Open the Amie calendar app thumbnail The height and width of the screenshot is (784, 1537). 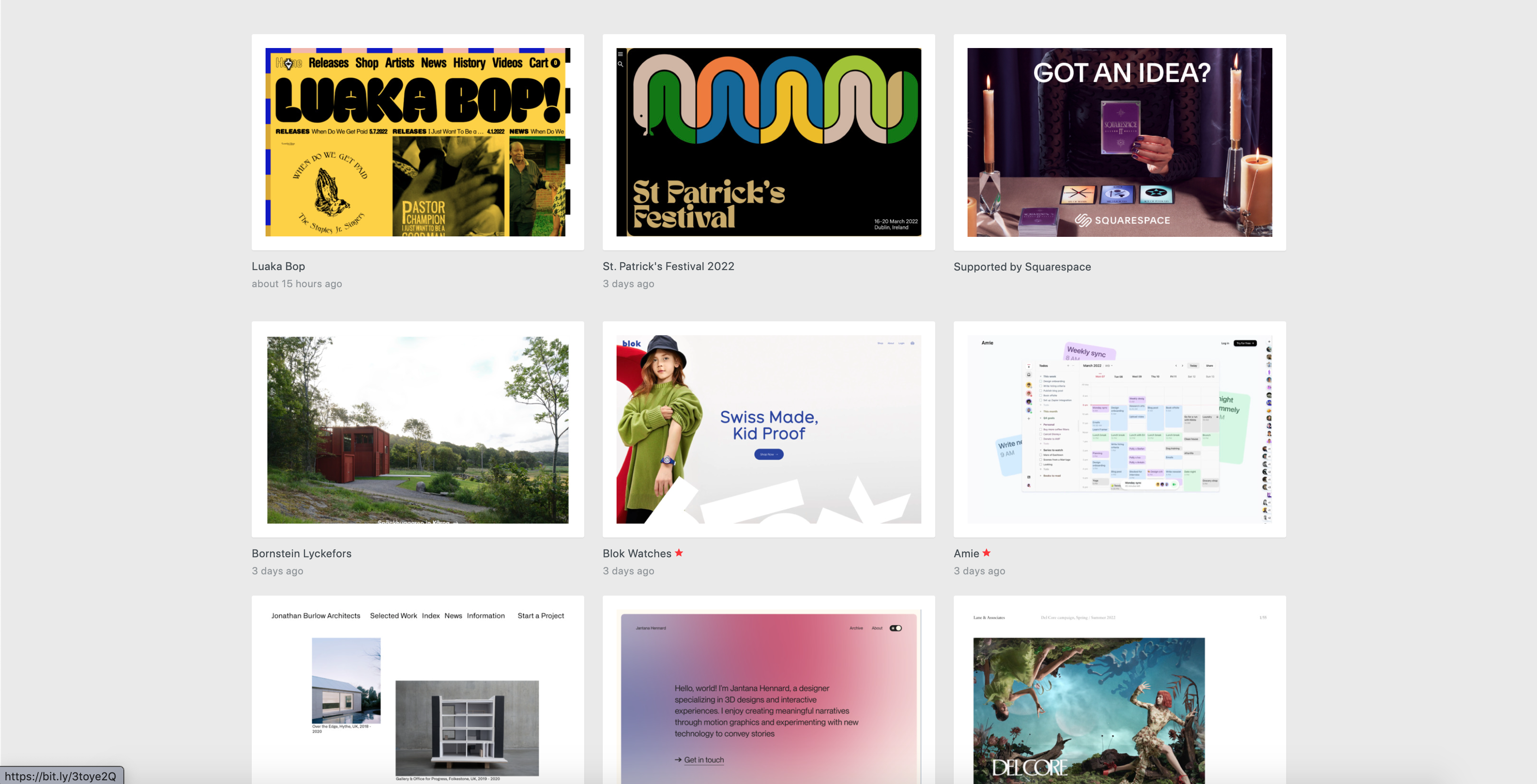(1119, 429)
